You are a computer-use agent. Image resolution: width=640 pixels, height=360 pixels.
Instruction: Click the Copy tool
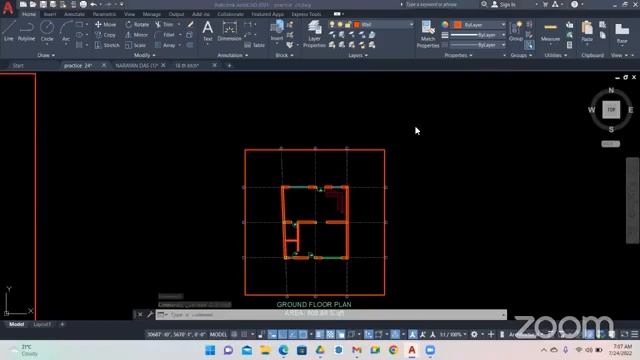[105, 35]
